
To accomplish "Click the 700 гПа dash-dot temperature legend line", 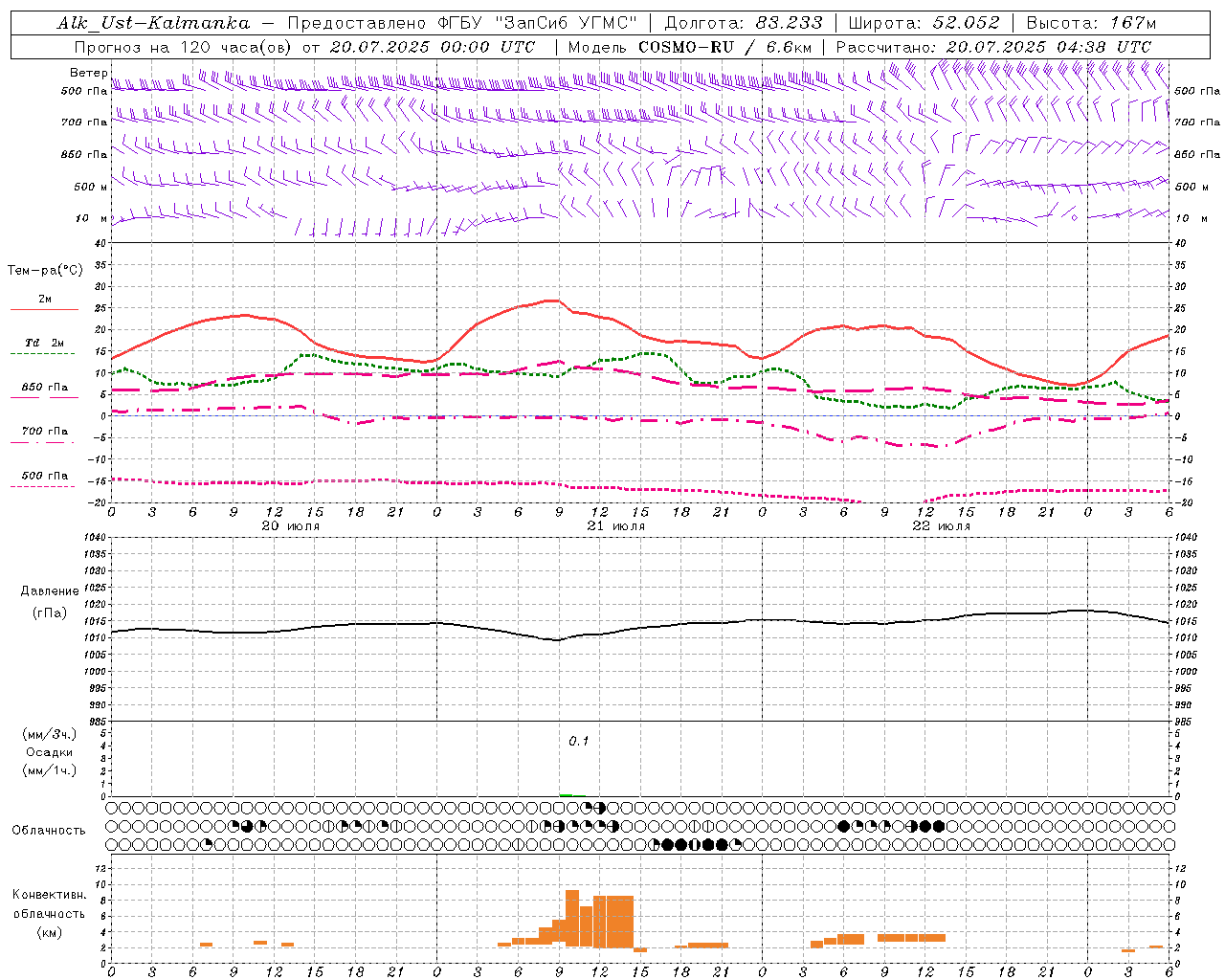I will [44, 442].
